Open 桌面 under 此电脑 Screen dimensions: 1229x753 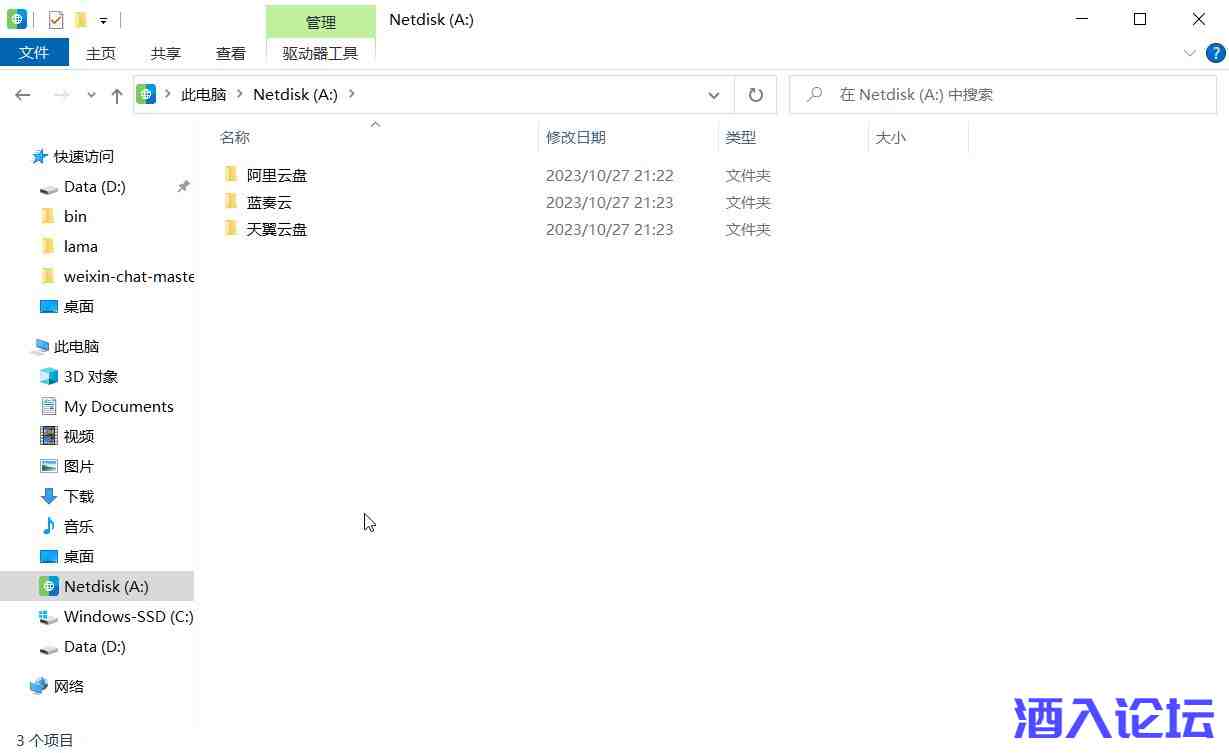(x=79, y=556)
